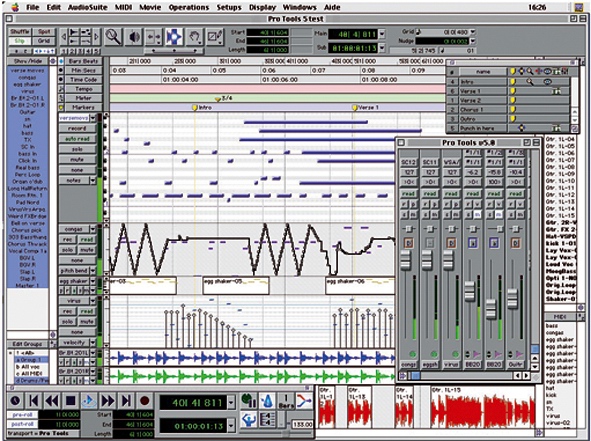Screen dimensions: 591x441
Task: Open transport main counter dropdown arrow
Action: coord(231,403)
